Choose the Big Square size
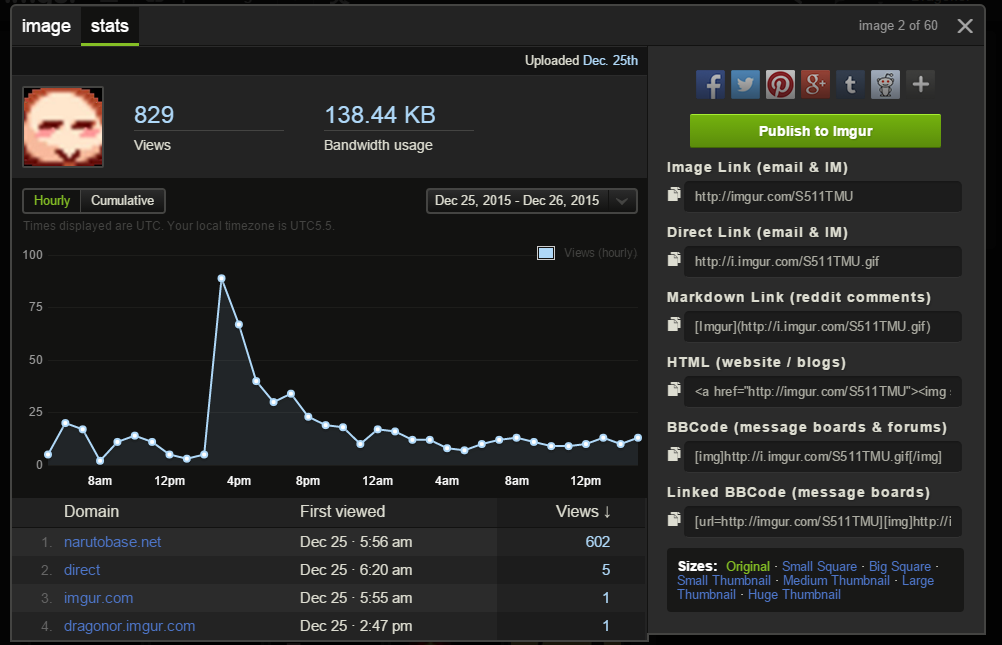 coord(900,566)
